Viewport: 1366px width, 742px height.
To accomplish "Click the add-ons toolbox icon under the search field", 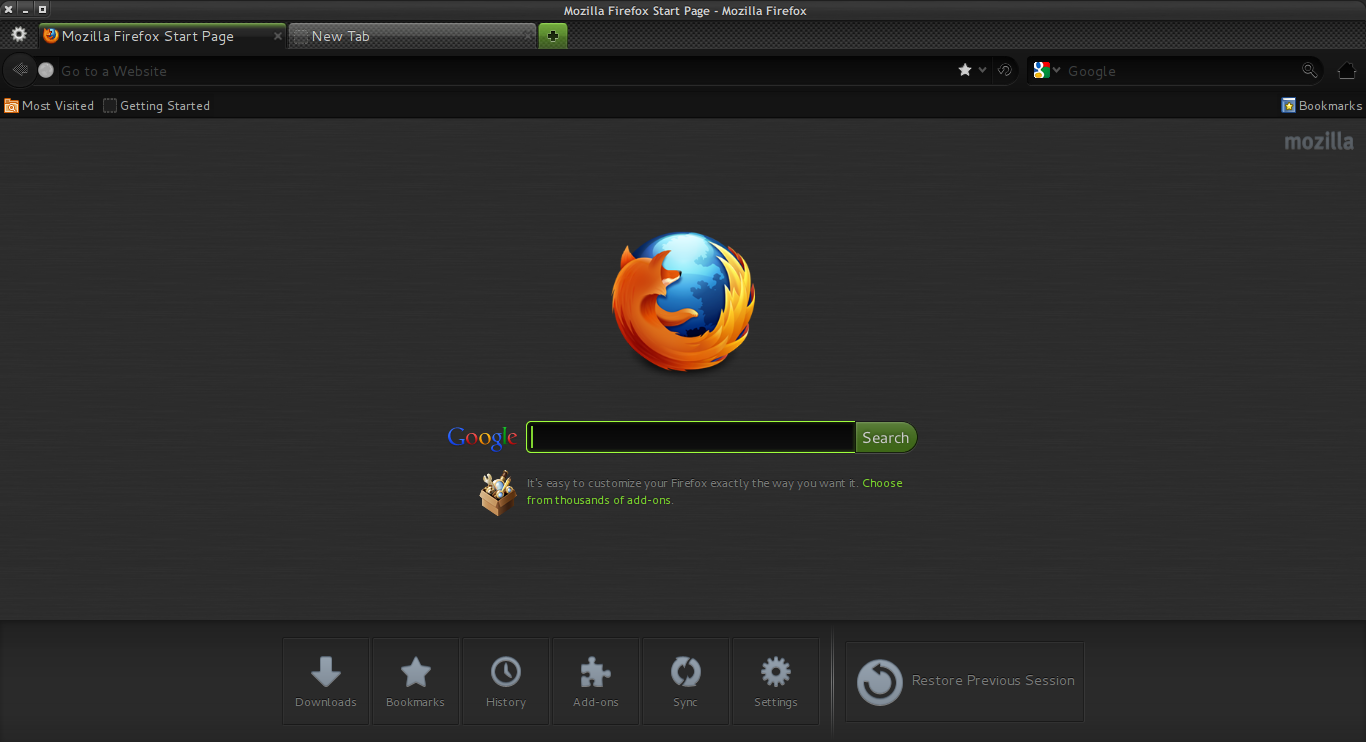I will click(498, 492).
